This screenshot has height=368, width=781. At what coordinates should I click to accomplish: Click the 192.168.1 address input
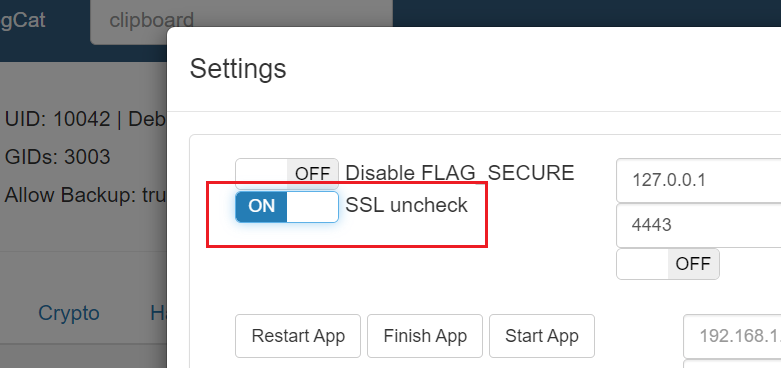pos(732,336)
